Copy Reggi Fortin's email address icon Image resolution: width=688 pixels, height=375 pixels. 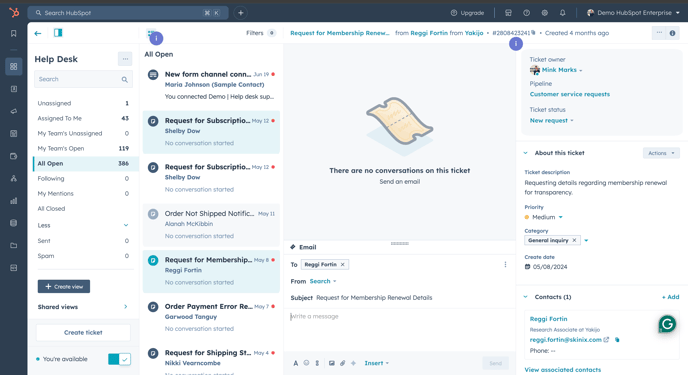pos(617,339)
